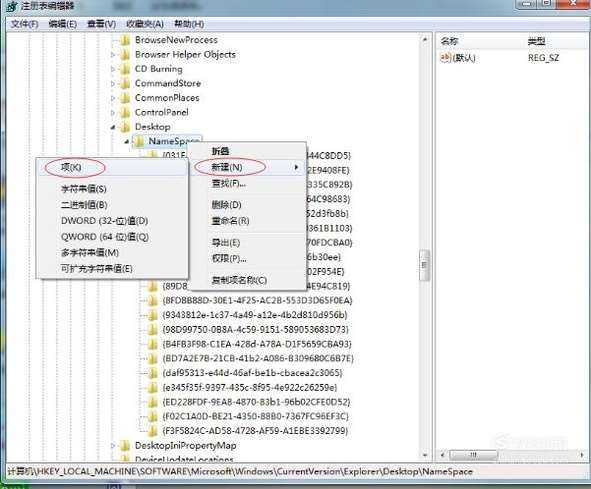Click the BrowseNewProcess folder icon
This screenshot has width=591, height=489.
point(125,40)
